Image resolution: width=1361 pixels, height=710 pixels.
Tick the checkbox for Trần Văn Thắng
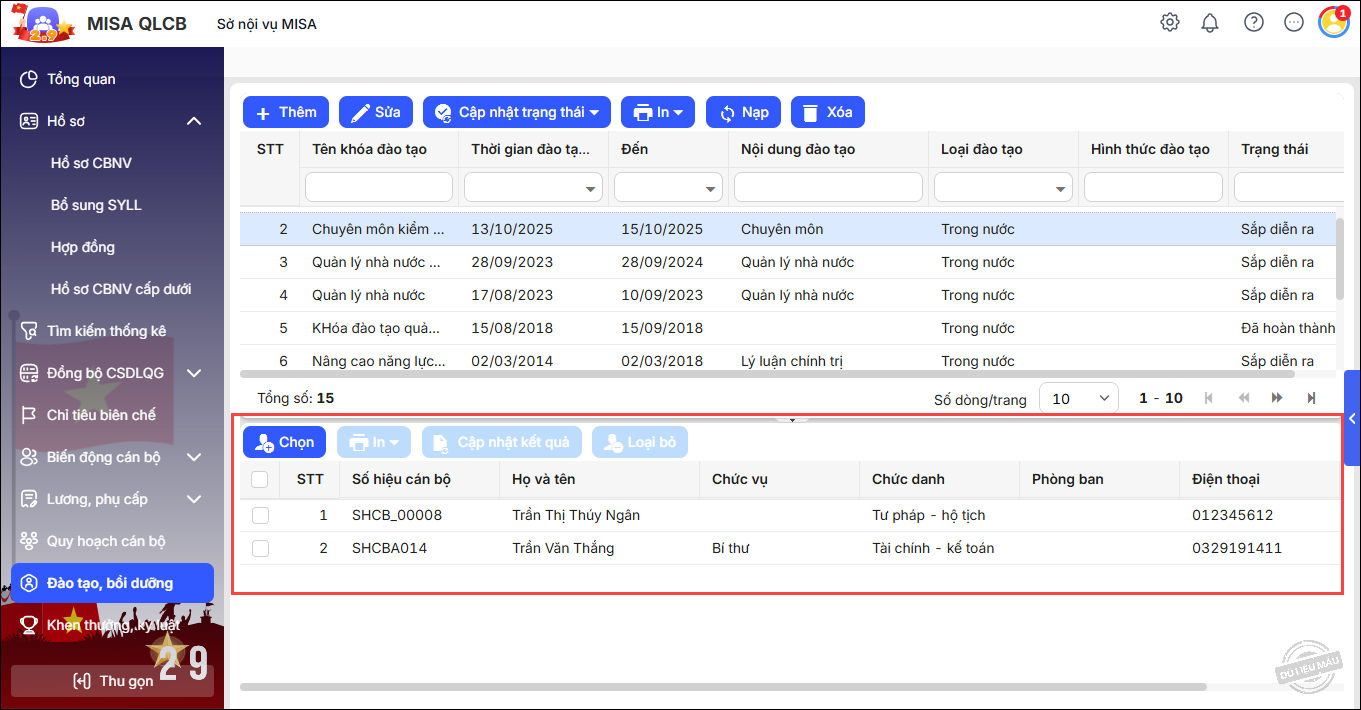[x=260, y=549]
